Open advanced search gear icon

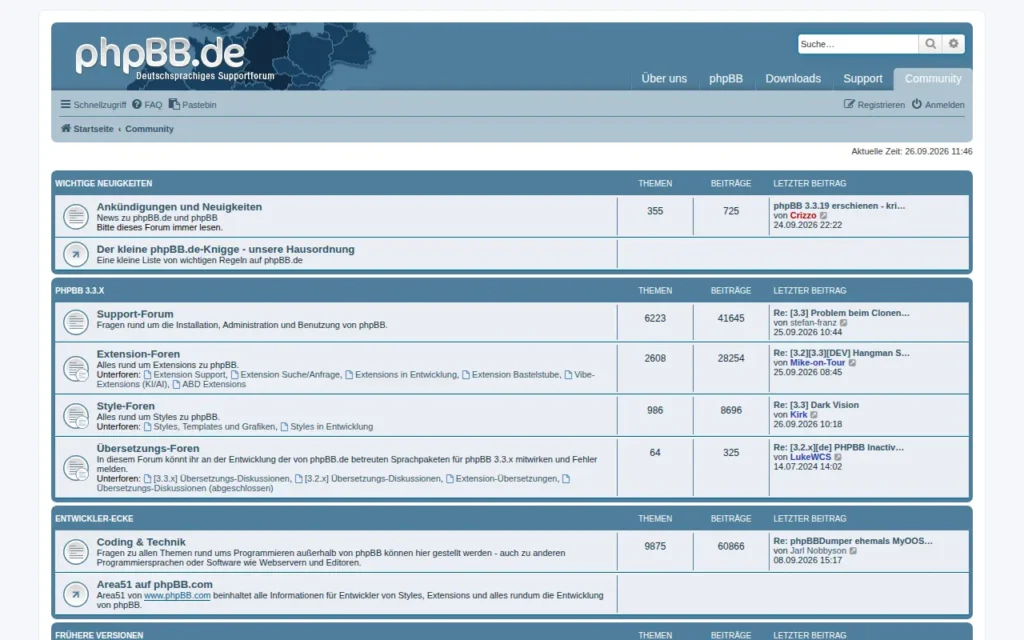pos(953,44)
